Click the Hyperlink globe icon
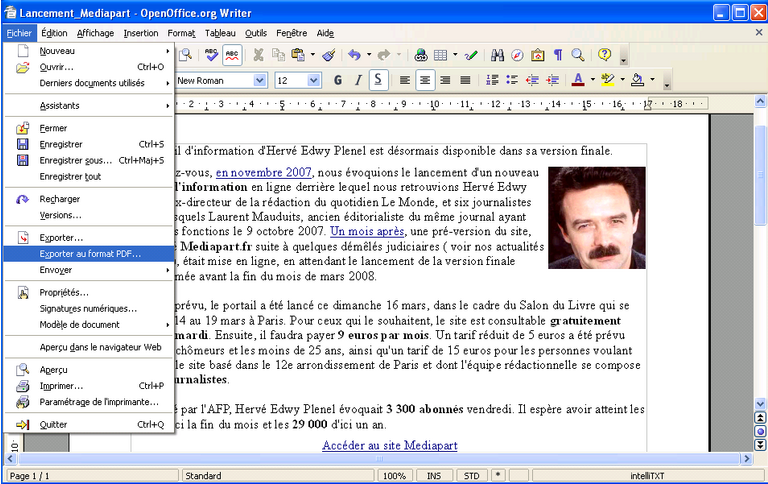This screenshot has height=484, width=768. [x=421, y=55]
